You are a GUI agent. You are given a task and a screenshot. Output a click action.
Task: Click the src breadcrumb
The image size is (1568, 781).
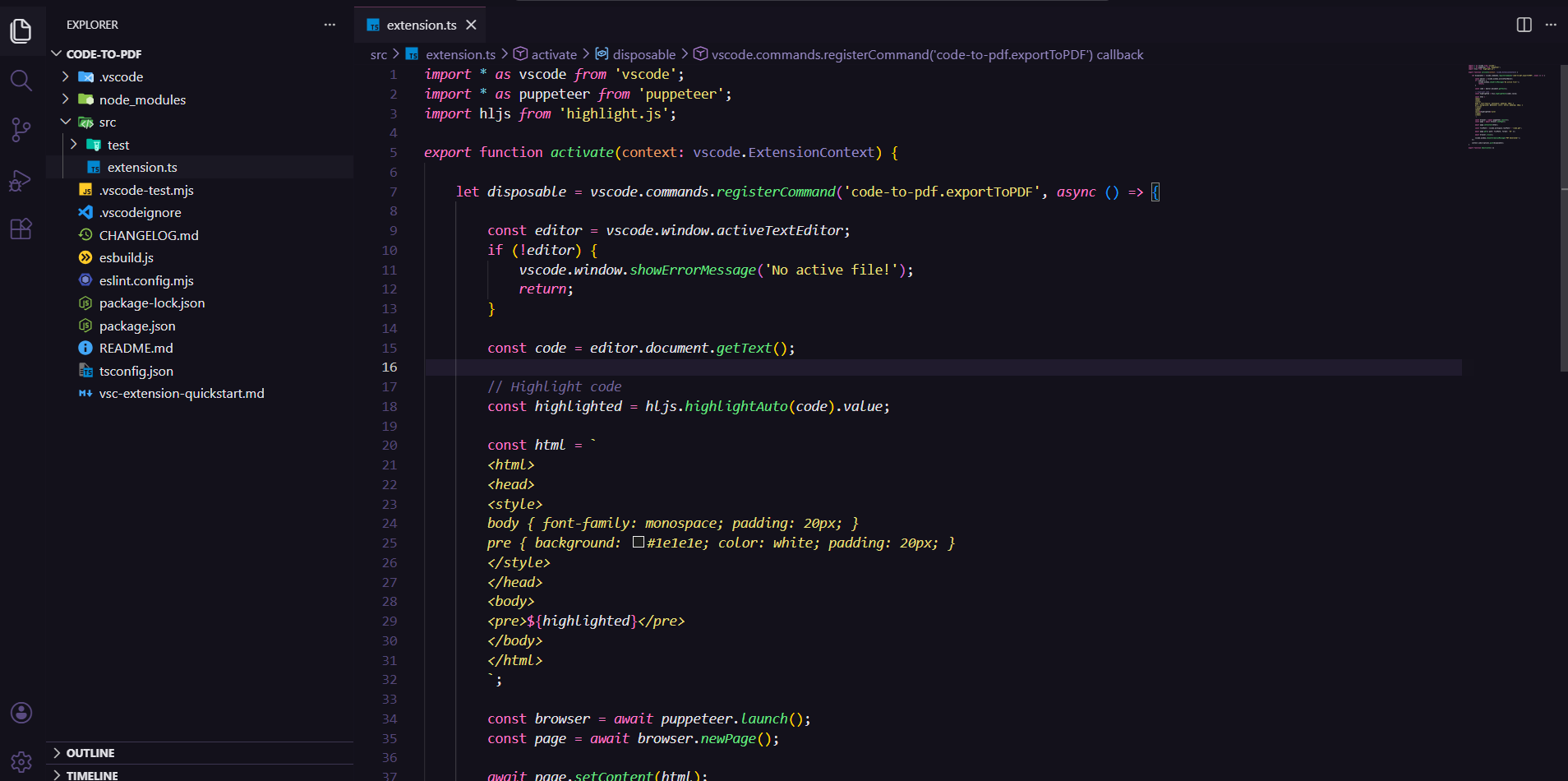378,54
